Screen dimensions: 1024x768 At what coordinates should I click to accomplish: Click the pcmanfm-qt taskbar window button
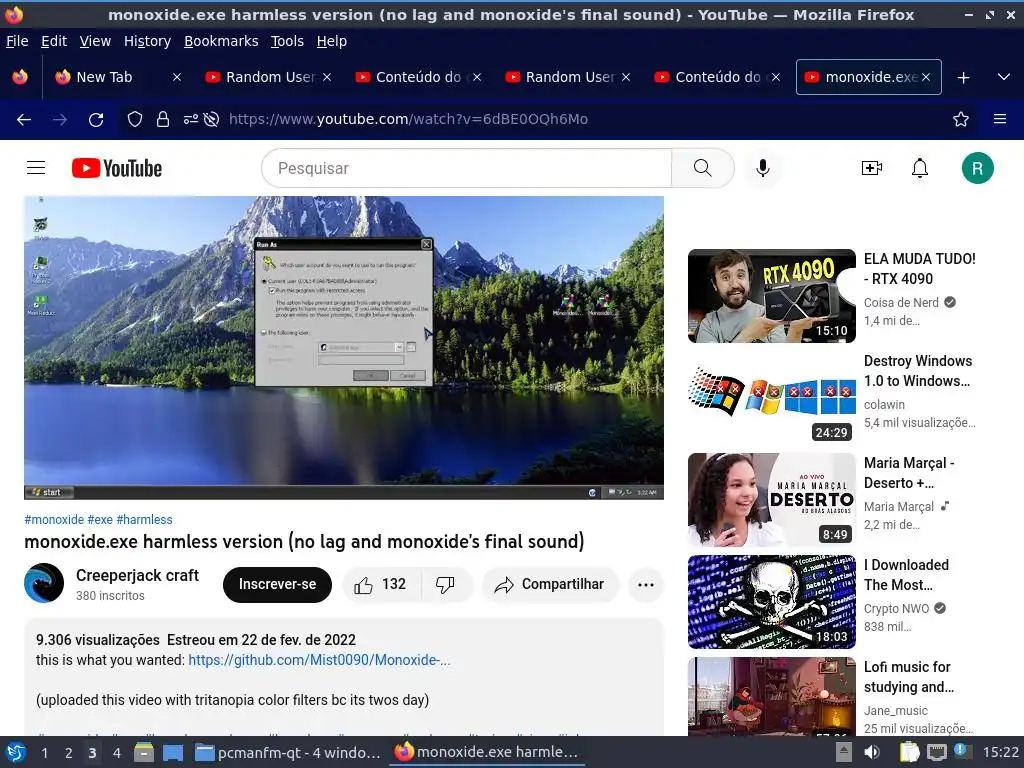click(x=288, y=753)
